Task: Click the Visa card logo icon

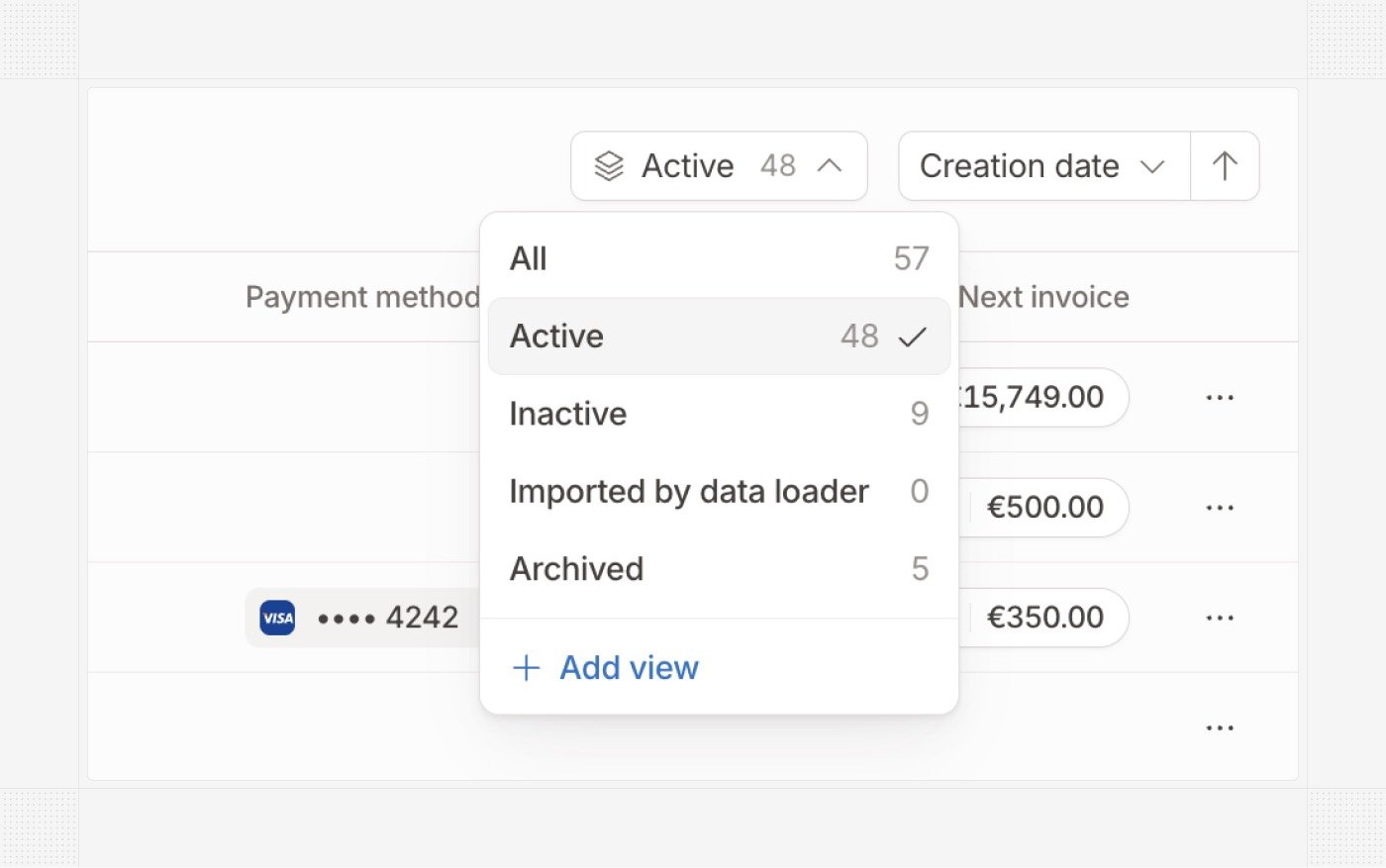Action: pyautogui.click(x=277, y=618)
